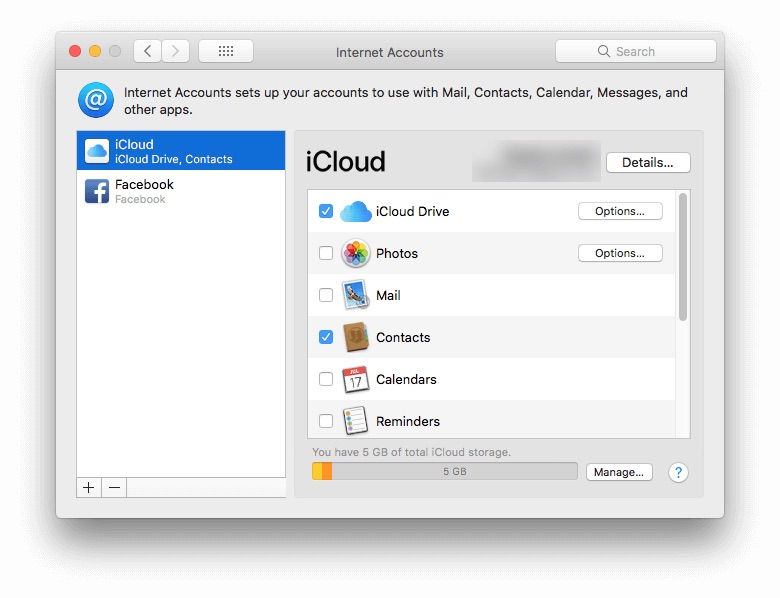780x598 pixels.
Task: Click the Internet Accounts window title
Action: 390,52
